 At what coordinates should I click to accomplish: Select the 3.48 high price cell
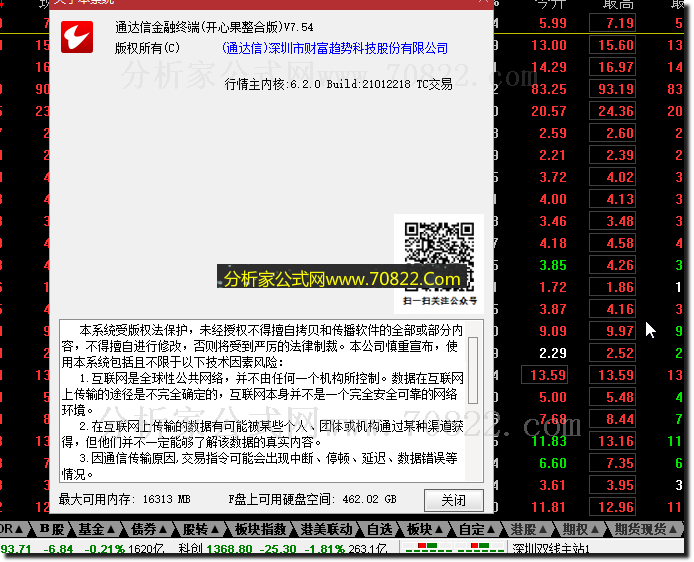[613, 221]
